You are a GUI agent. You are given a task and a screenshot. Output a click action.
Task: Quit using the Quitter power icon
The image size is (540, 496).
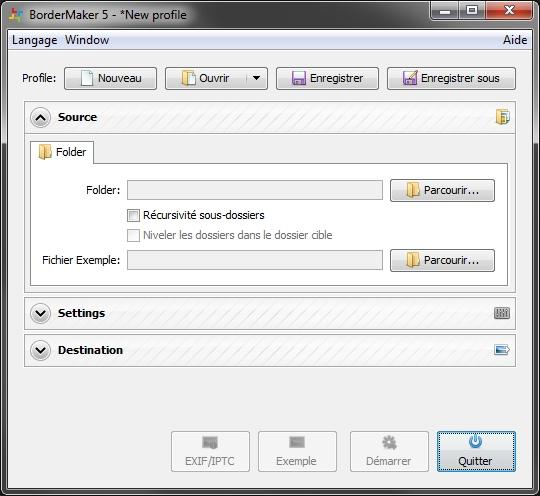[476, 451]
